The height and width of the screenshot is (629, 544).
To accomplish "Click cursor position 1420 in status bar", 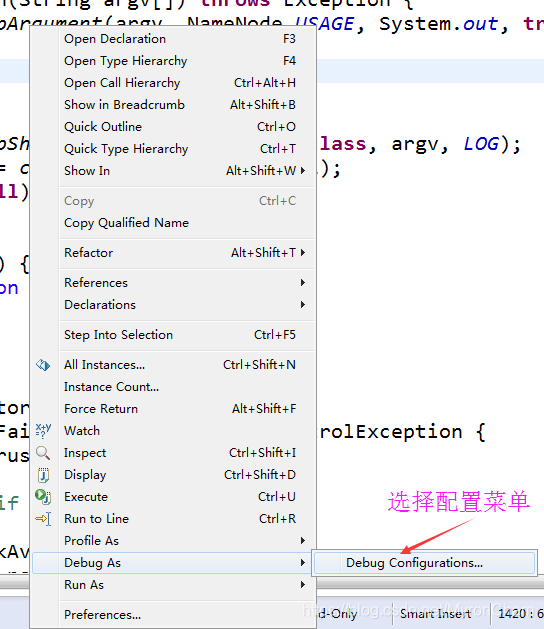I will click(x=521, y=614).
